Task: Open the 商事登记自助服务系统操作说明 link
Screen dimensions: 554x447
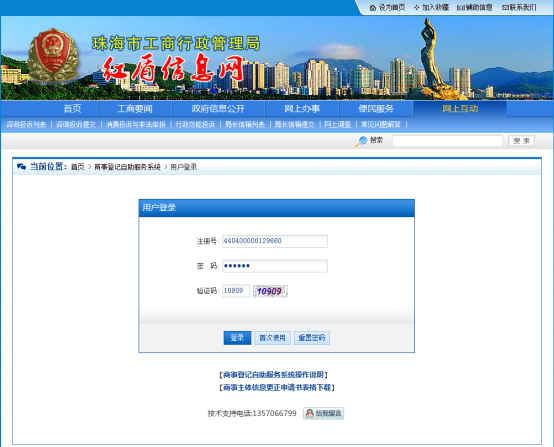Action: pos(273,375)
